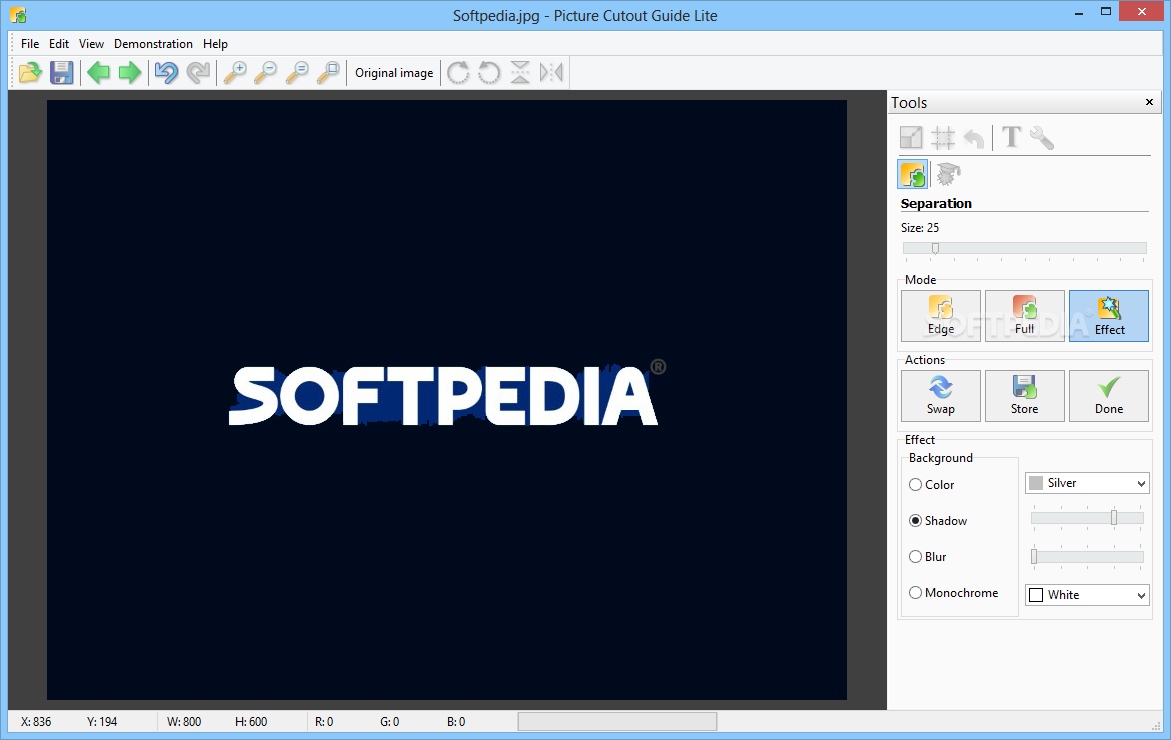Open the White color dropdown
This screenshot has height=740, width=1171.
coord(1087,594)
